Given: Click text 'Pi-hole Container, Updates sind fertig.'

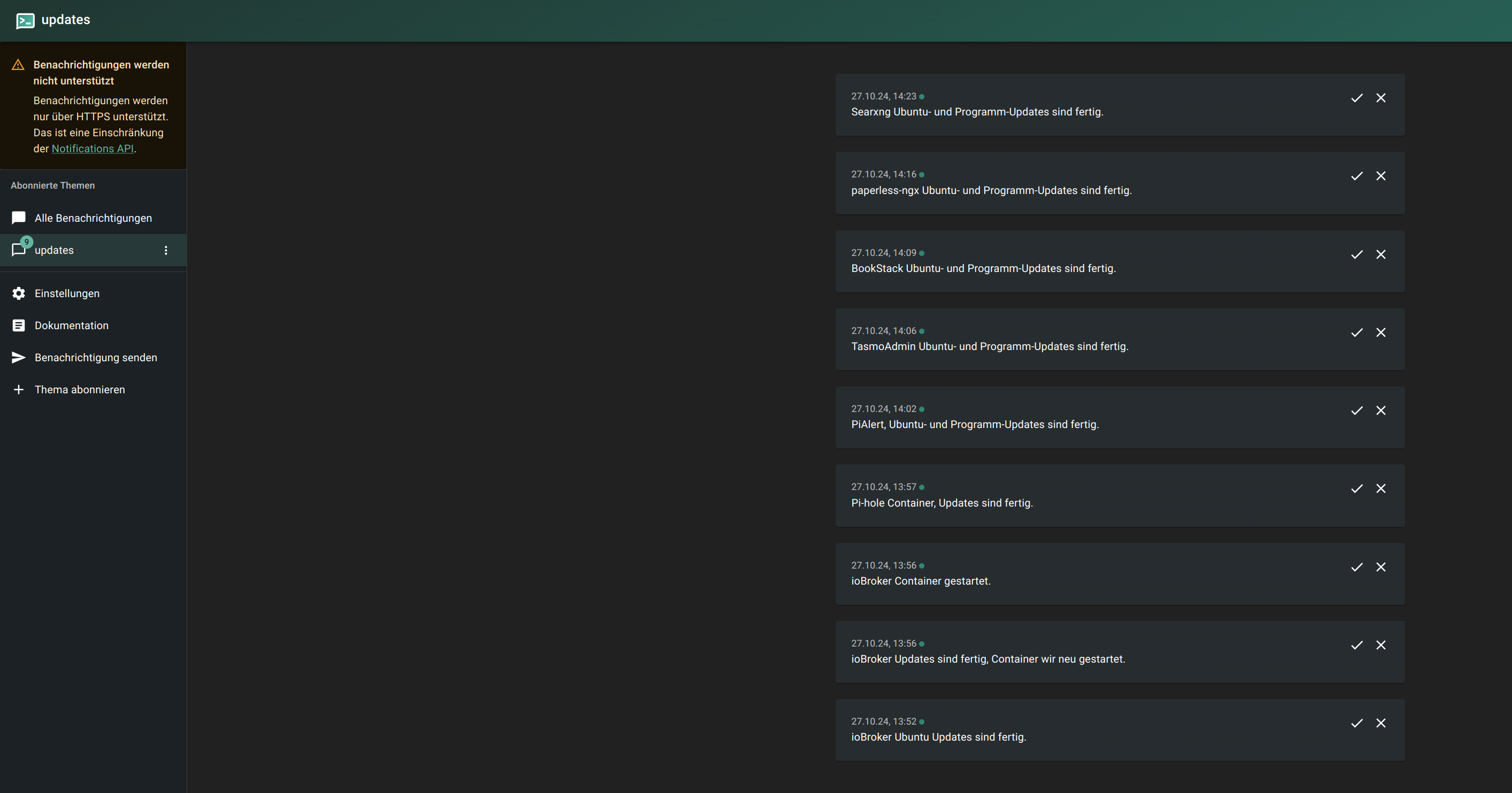Looking at the screenshot, I should pyautogui.click(x=942, y=503).
